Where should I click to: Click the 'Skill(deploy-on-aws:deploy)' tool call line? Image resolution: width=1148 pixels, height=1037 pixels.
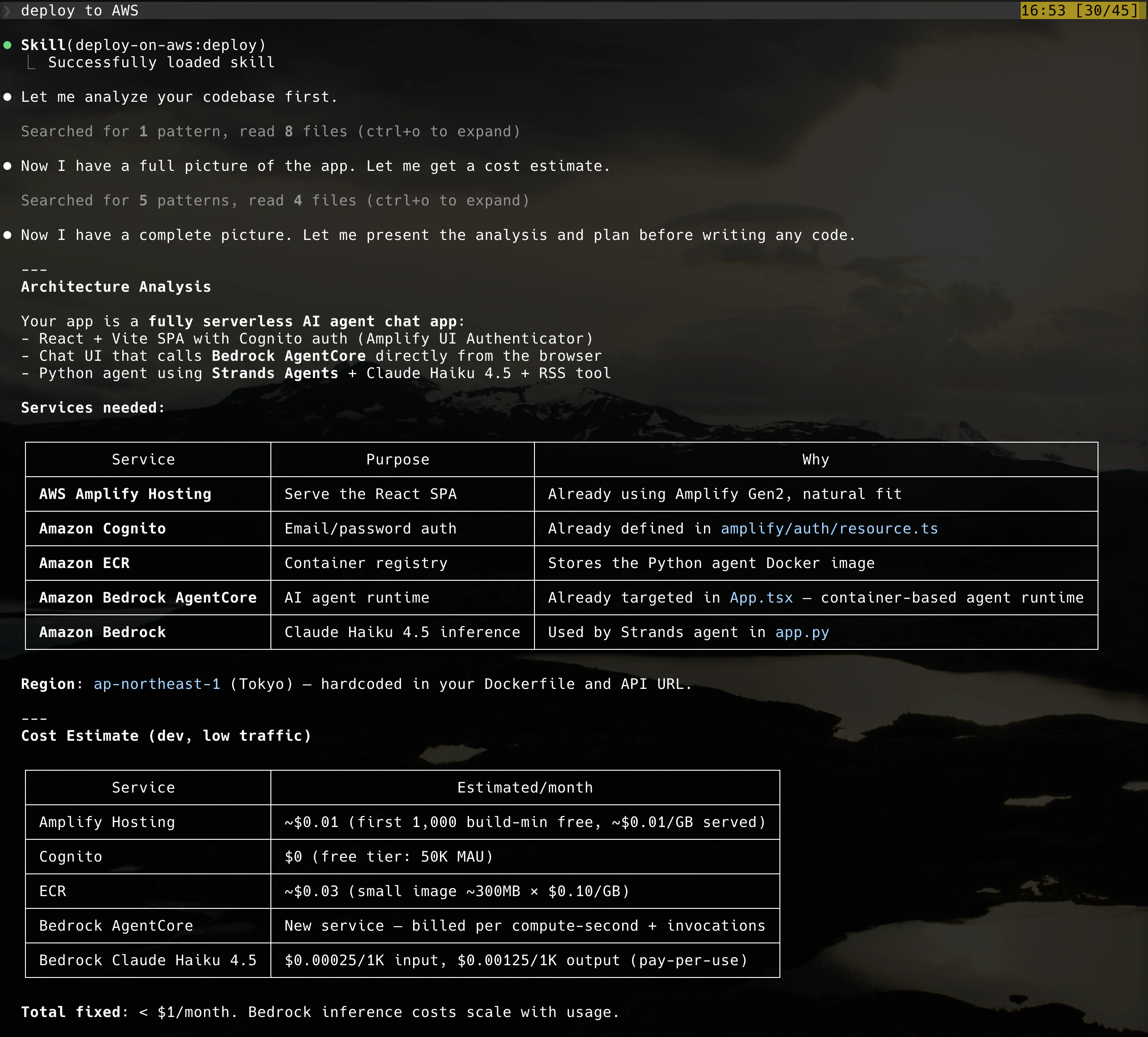144,45
